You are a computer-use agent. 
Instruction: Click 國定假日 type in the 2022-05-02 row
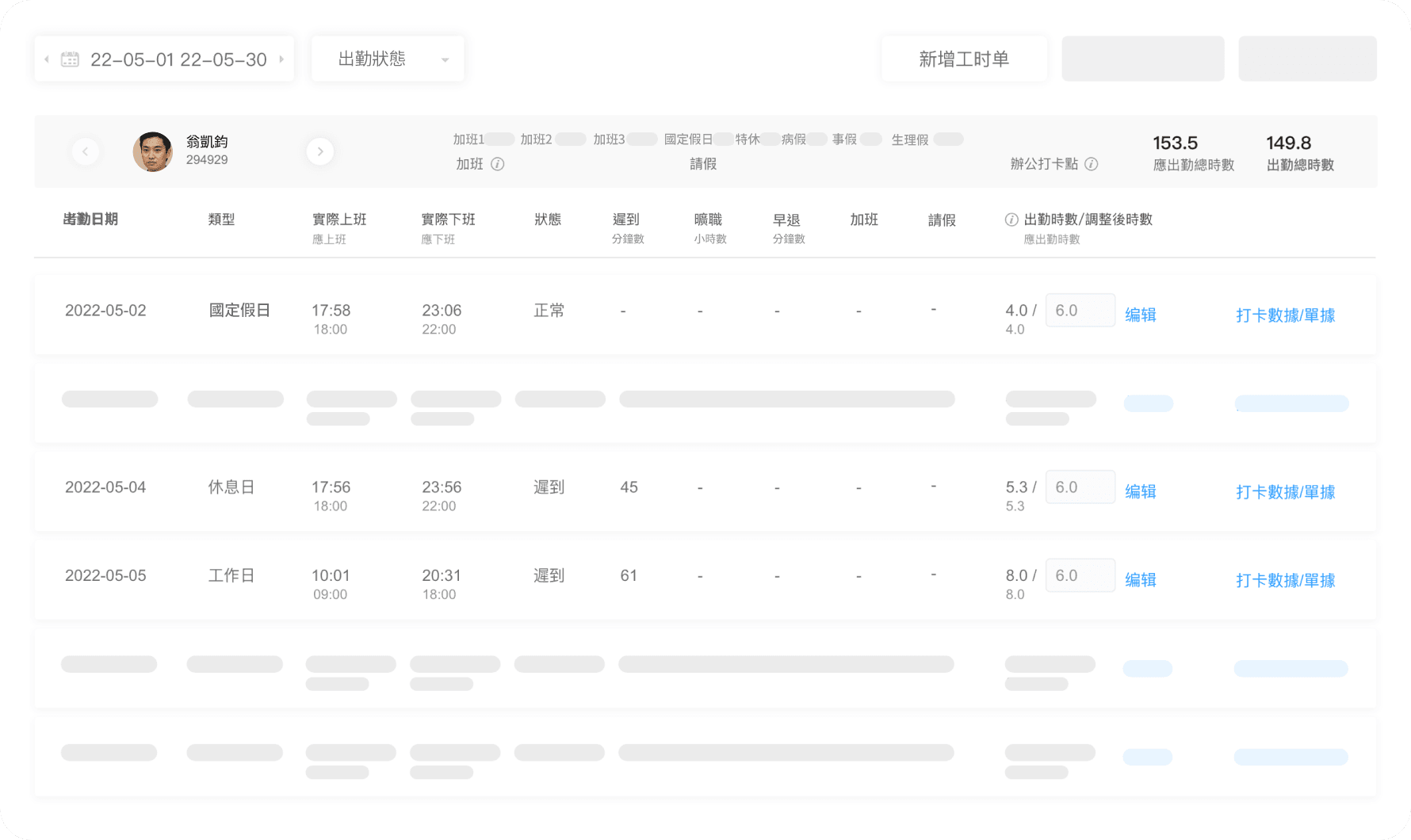[x=239, y=311]
